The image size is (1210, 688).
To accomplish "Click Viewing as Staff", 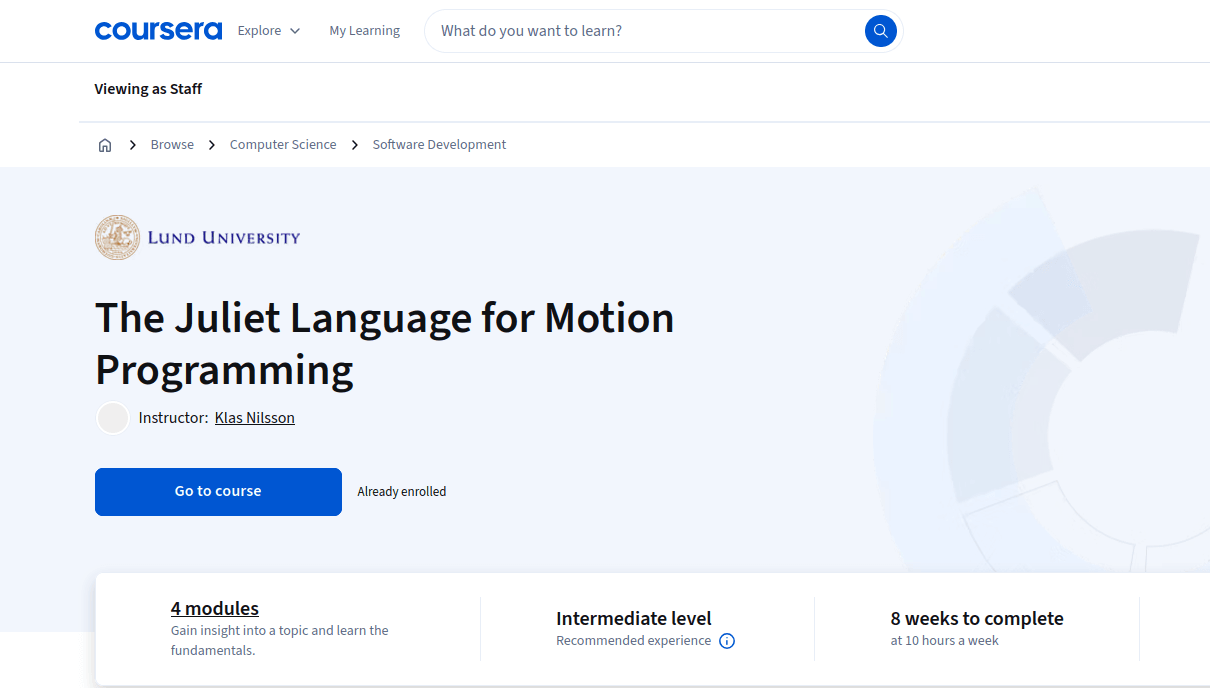I will tap(148, 89).
